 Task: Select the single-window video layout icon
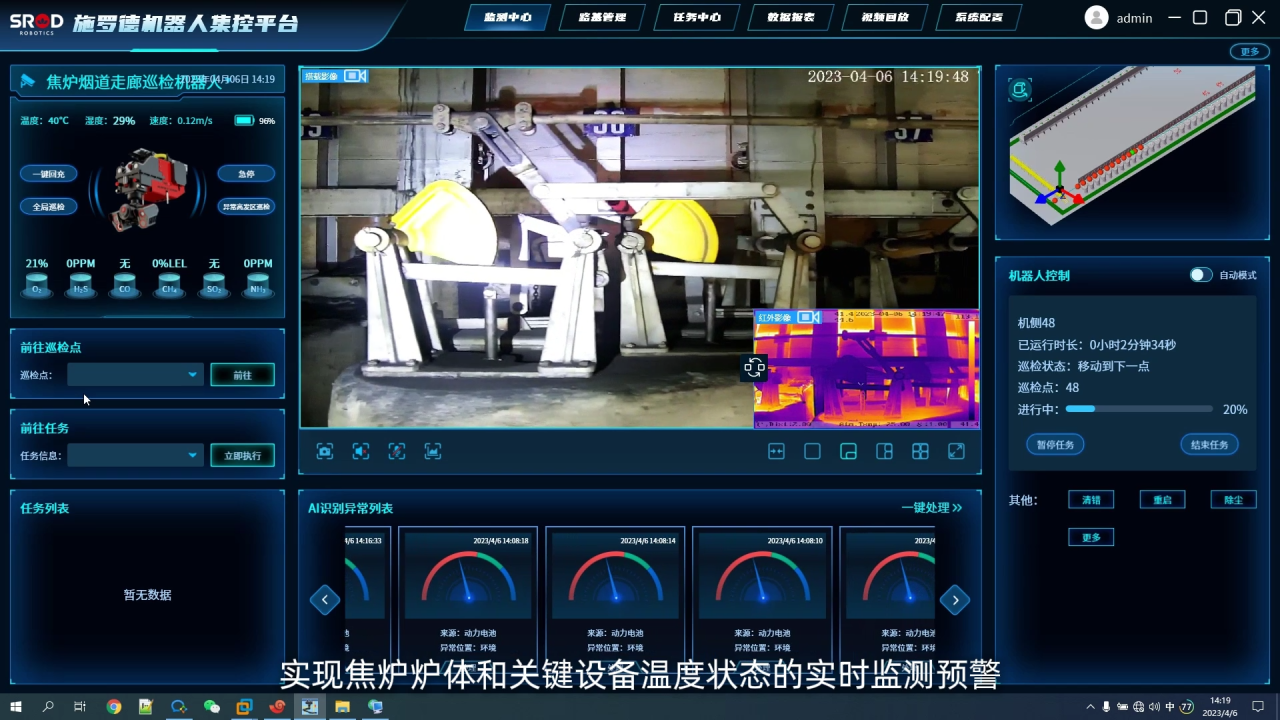click(812, 452)
